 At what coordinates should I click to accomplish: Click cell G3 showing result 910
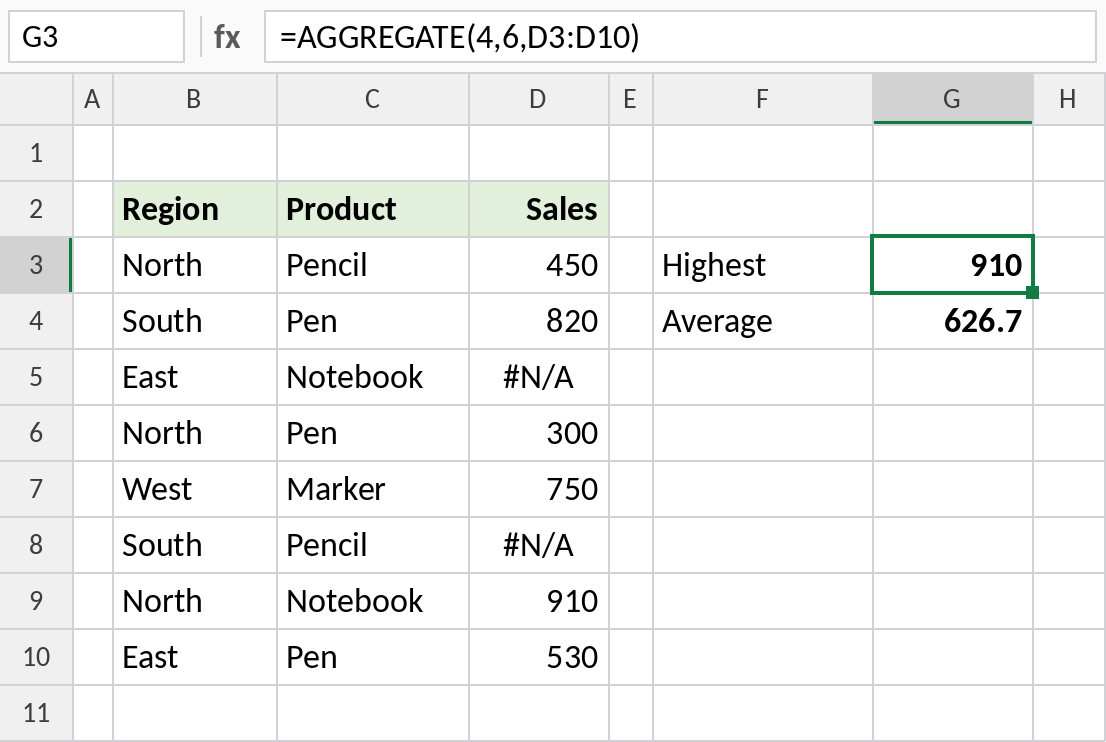coord(953,265)
